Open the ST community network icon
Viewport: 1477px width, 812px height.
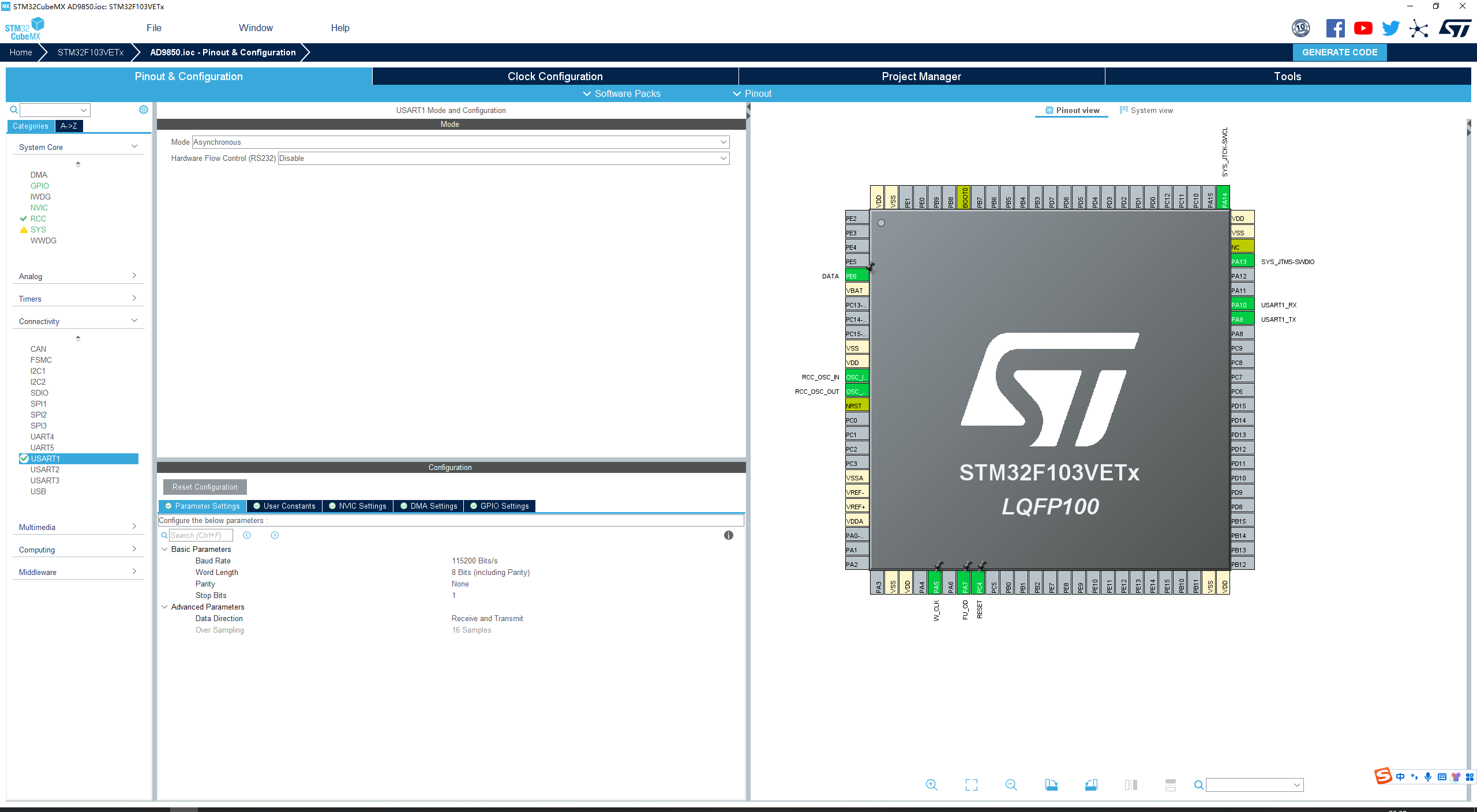1419,28
